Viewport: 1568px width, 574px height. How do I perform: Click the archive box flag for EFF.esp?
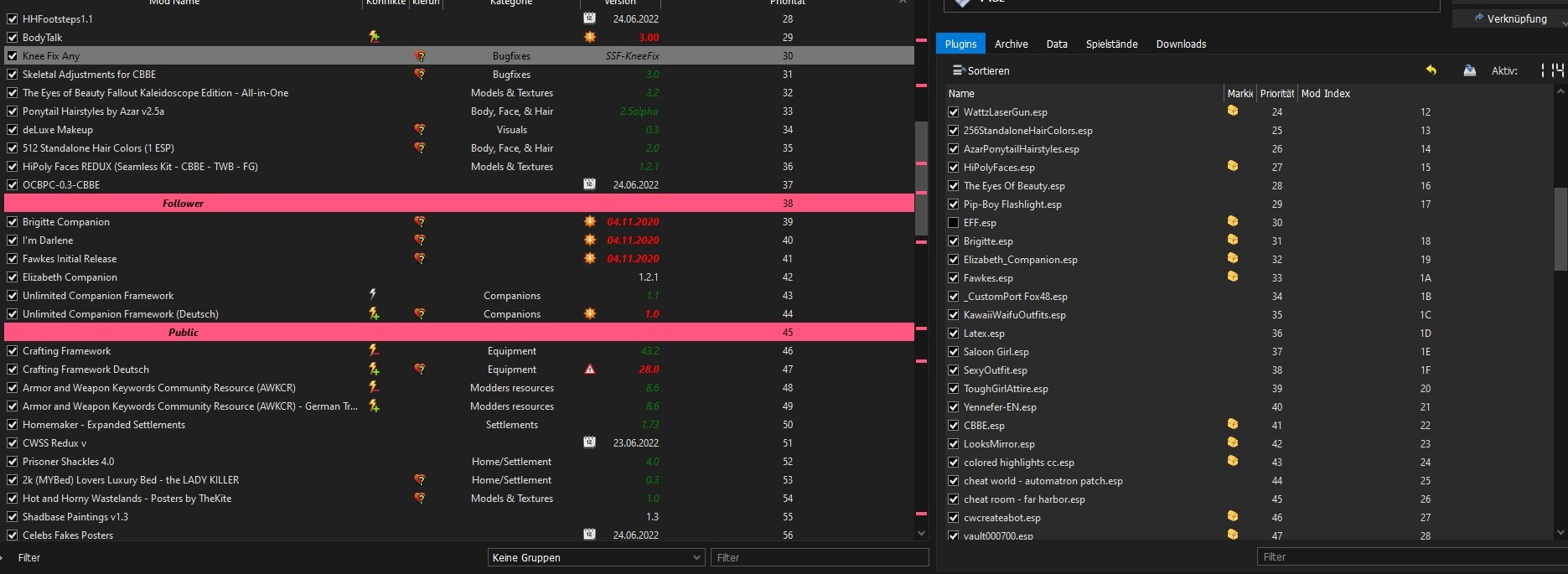(x=1233, y=221)
